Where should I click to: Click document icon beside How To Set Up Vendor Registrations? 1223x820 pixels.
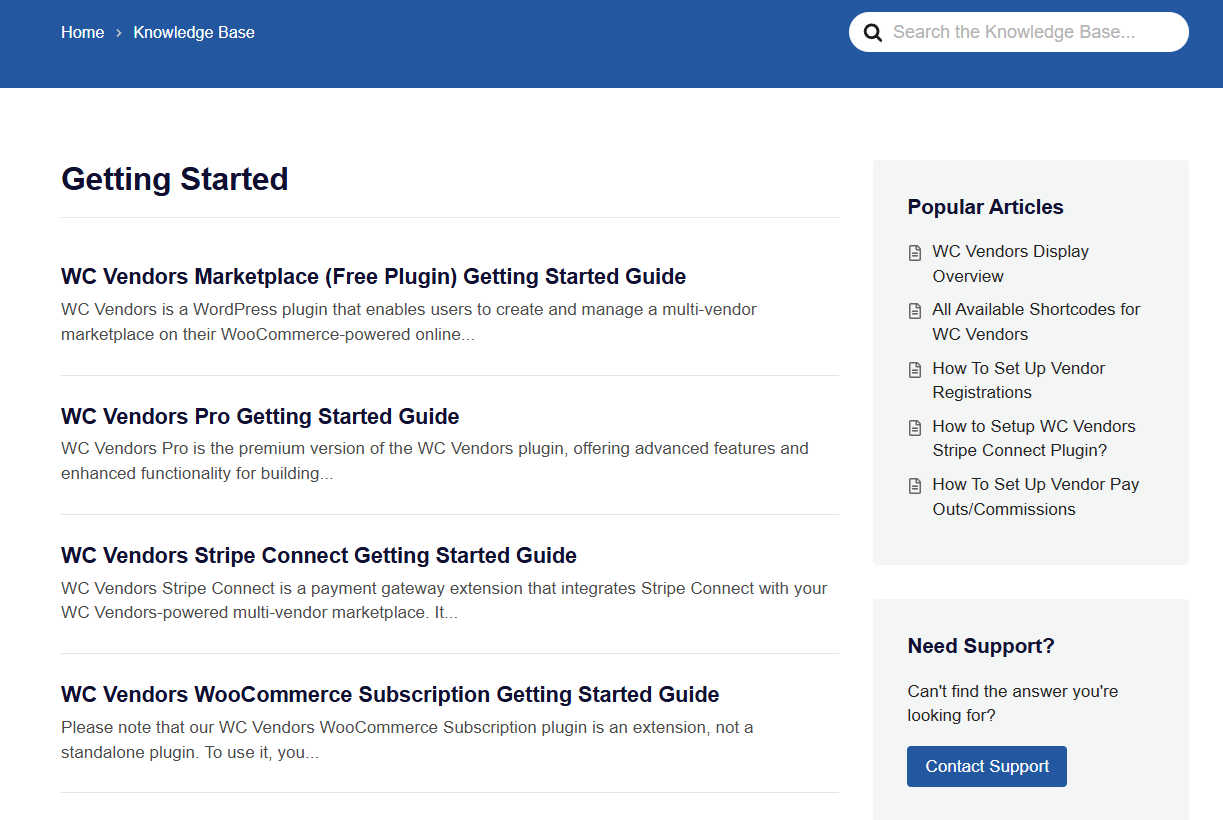pos(915,370)
